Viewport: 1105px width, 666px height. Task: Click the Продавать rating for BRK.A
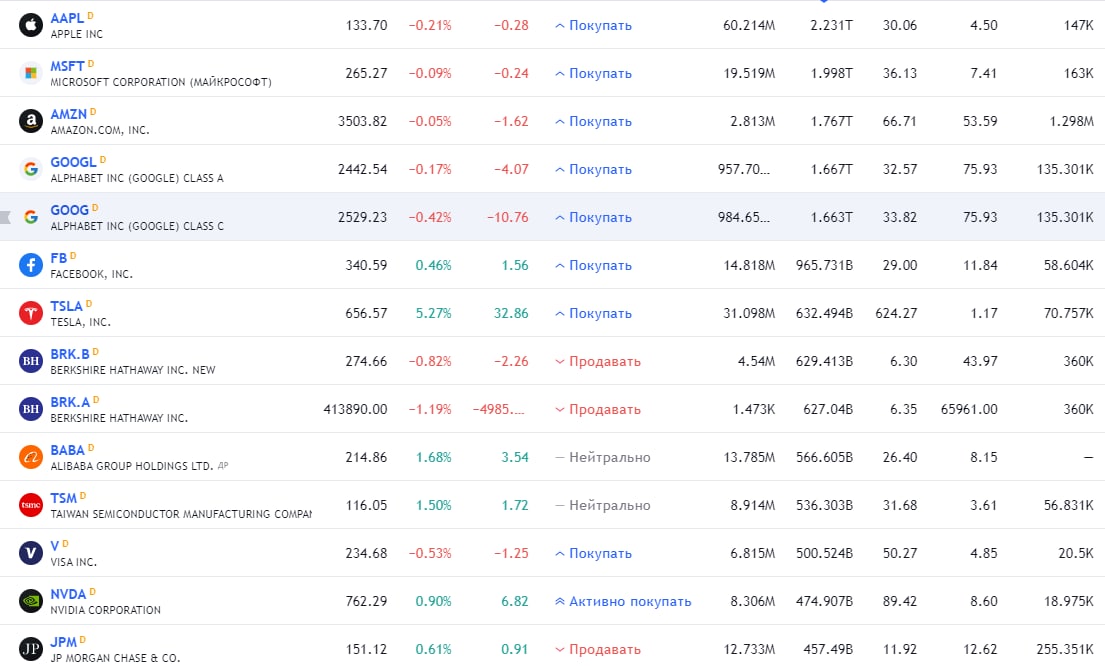click(598, 409)
